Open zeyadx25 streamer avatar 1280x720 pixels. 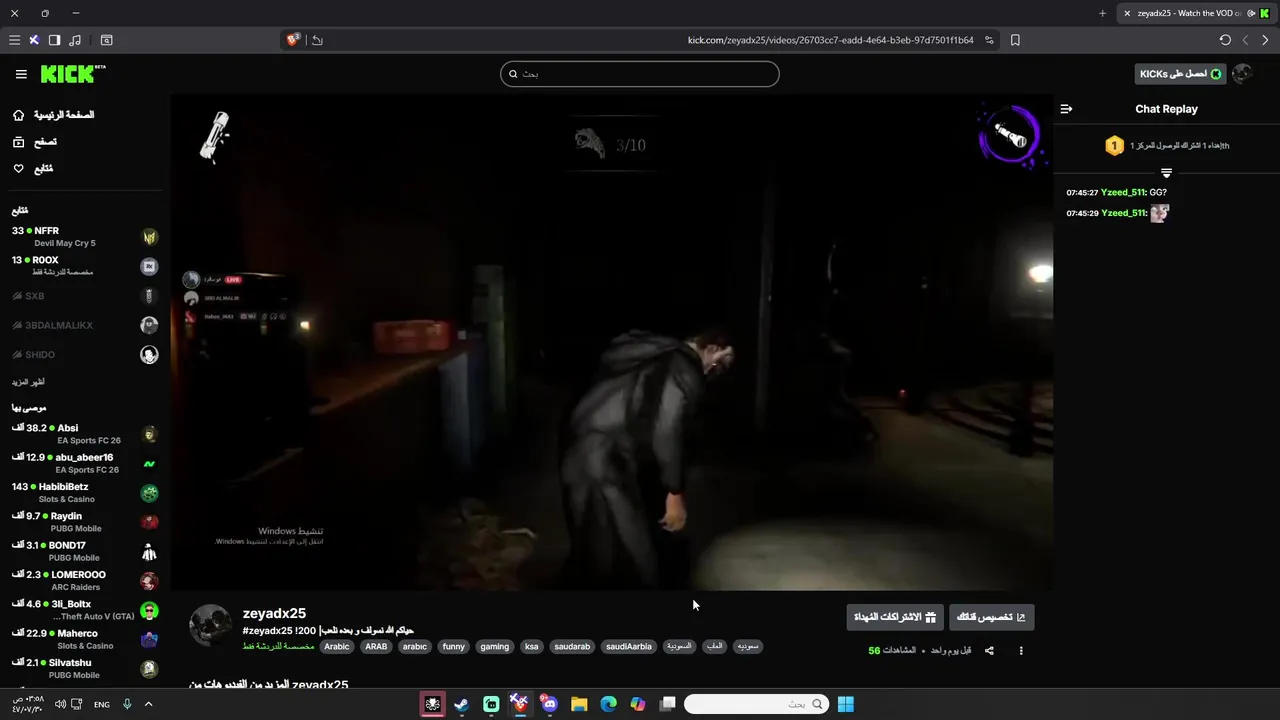(x=210, y=625)
